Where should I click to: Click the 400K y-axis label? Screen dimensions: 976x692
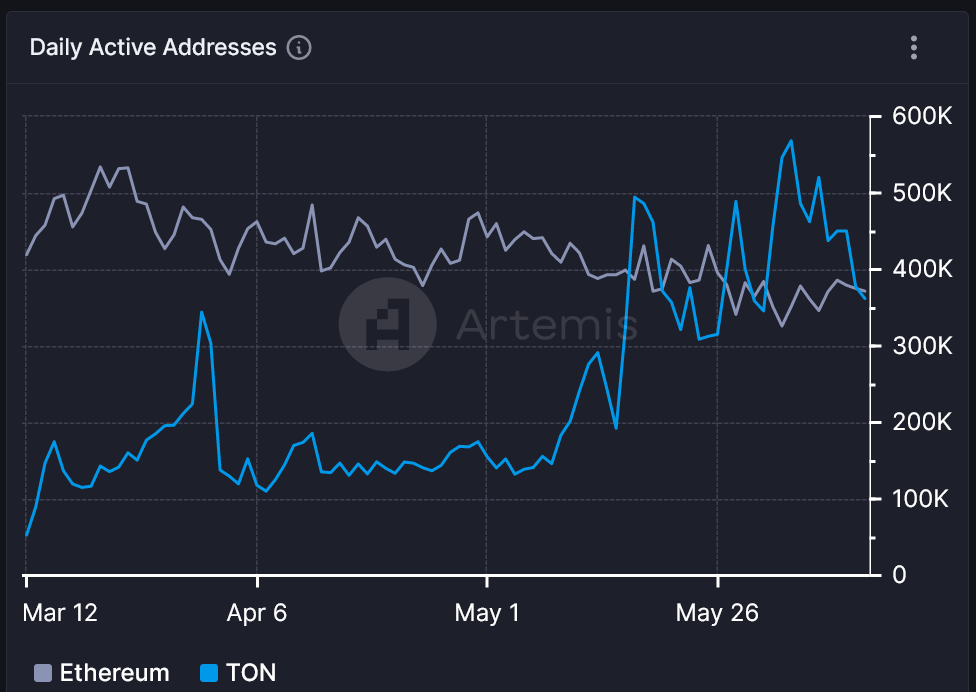(x=922, y=269)
